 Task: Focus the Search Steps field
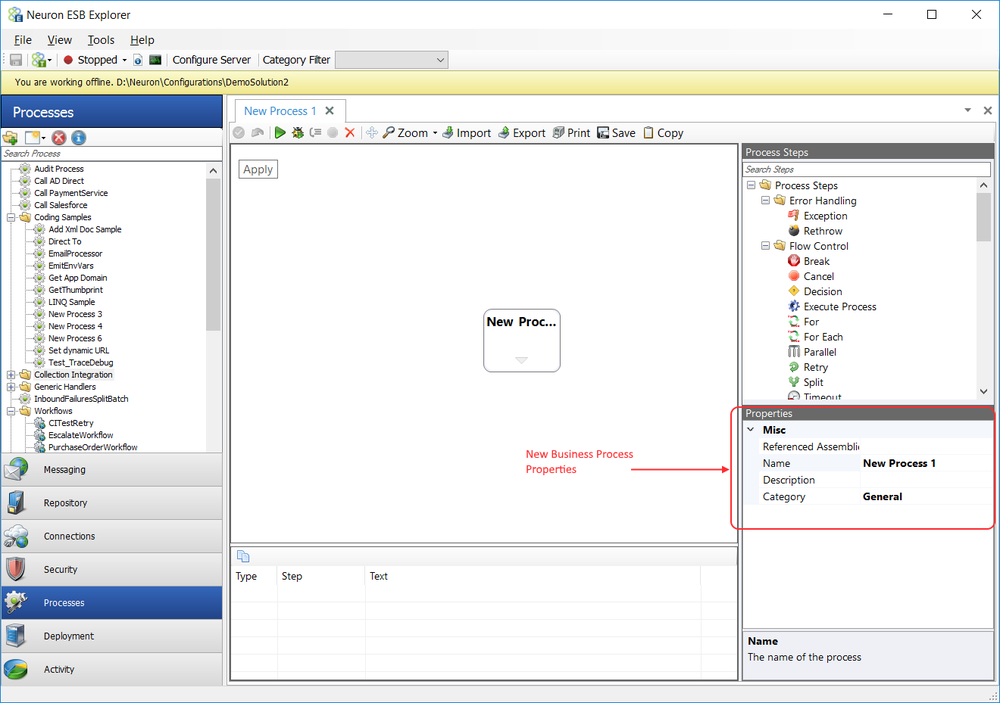867,170
